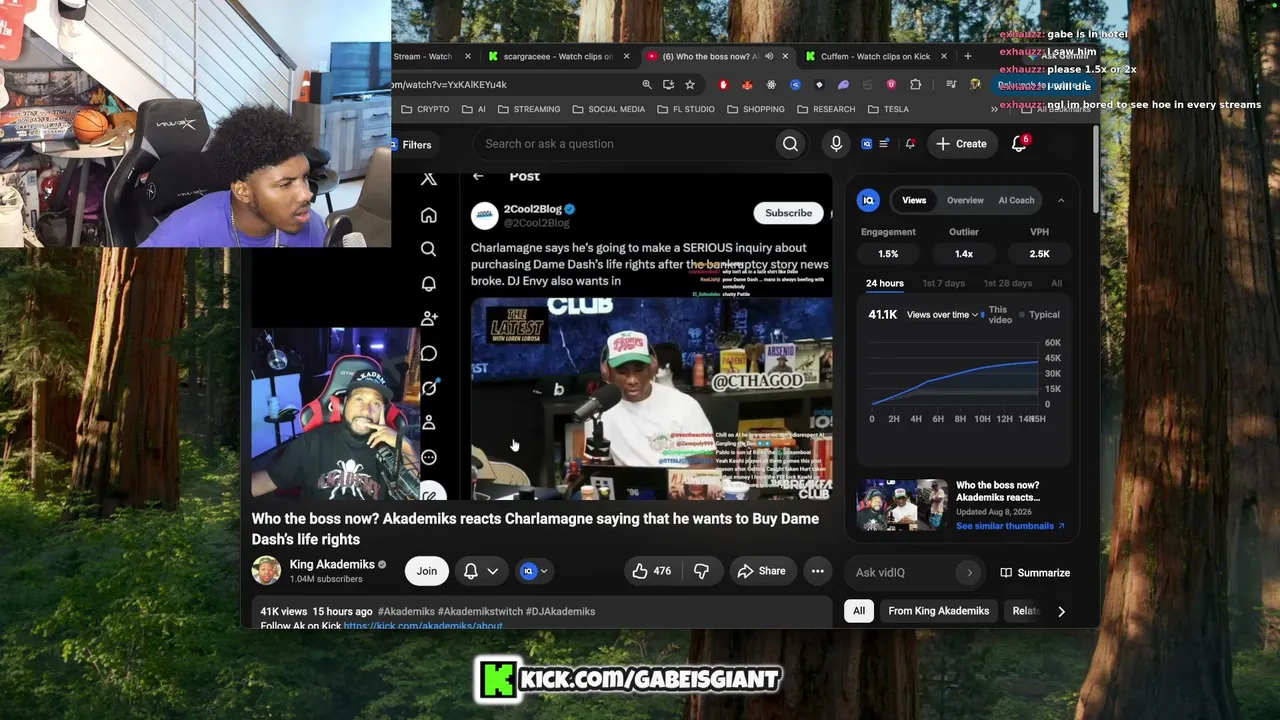The image size is (1280, 720).
Task: Start voice search with the microphone
Action: click(x=836, y=144)
